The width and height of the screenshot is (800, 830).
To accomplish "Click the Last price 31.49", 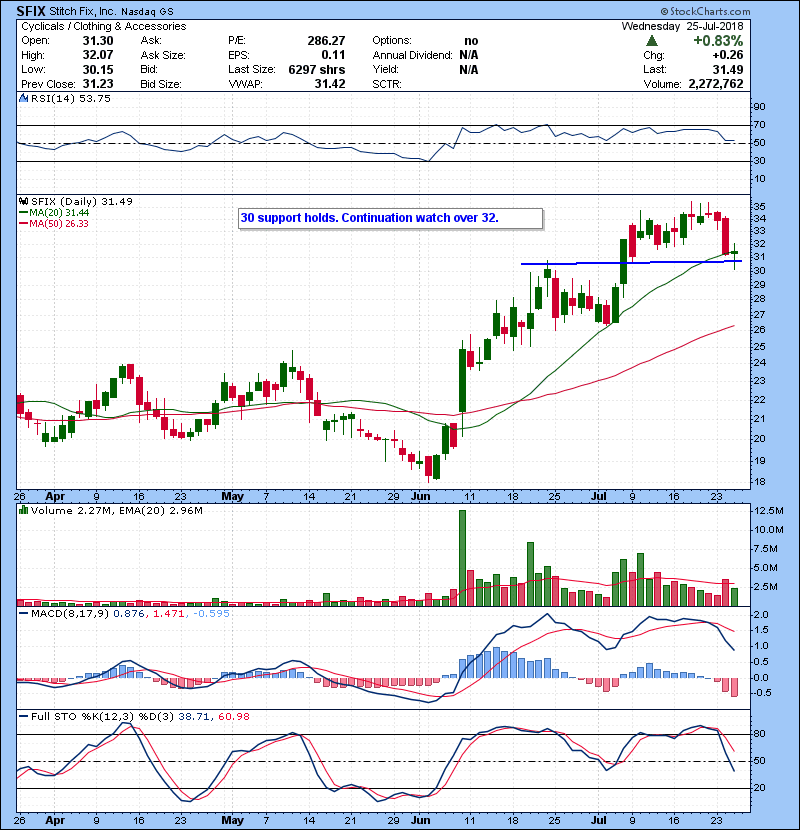I will (727, 69).
